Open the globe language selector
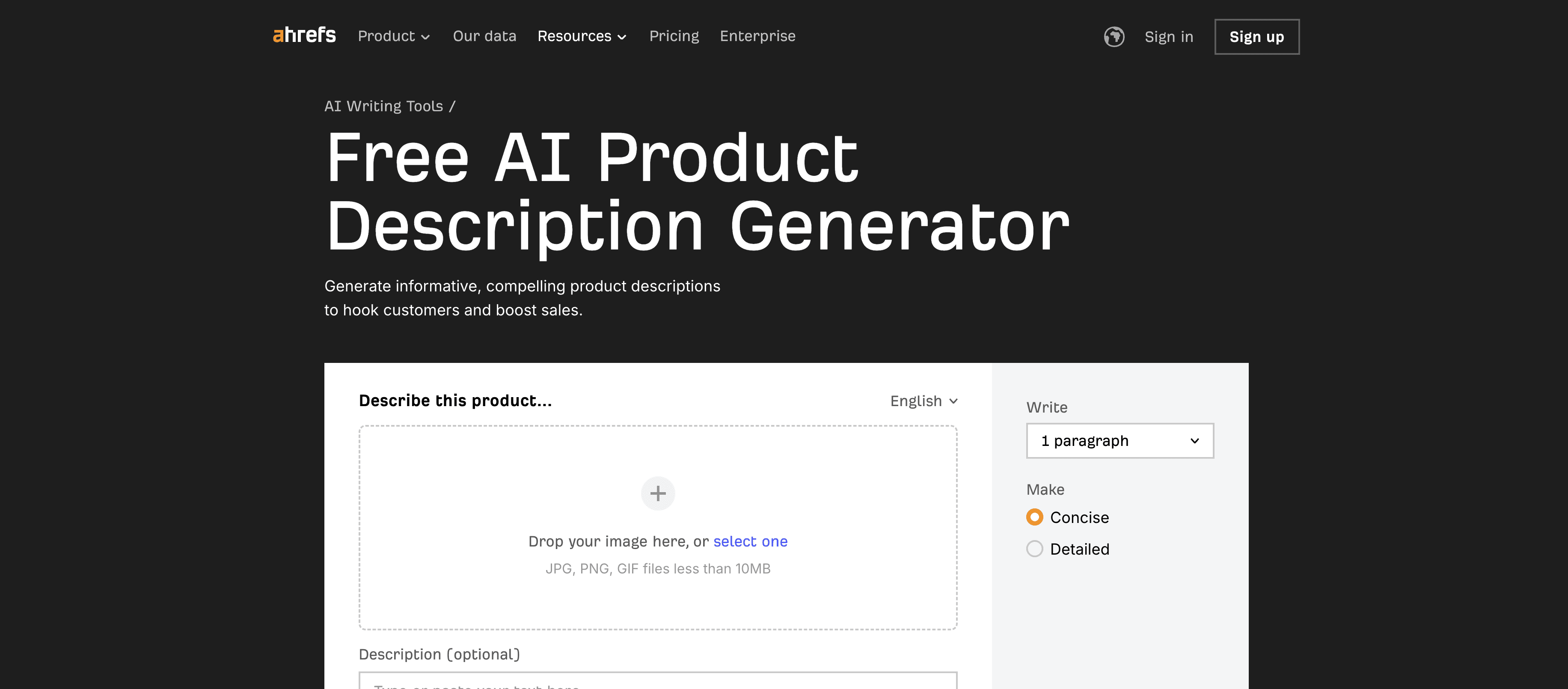The width and height of the screenshot is (1568, 689). (1114, 36)
